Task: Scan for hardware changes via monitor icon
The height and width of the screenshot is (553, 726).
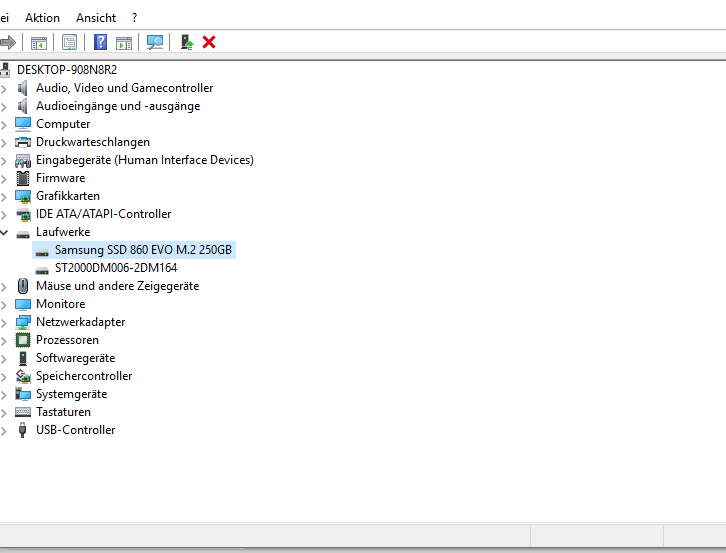Action: coord(155,43)
